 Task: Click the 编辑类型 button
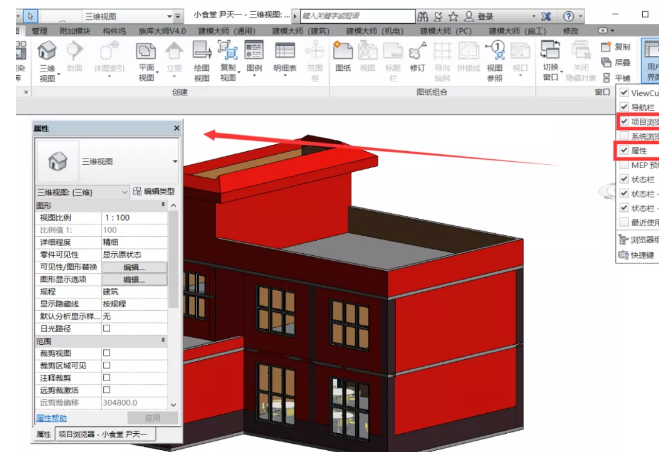(x=153, y=191)
